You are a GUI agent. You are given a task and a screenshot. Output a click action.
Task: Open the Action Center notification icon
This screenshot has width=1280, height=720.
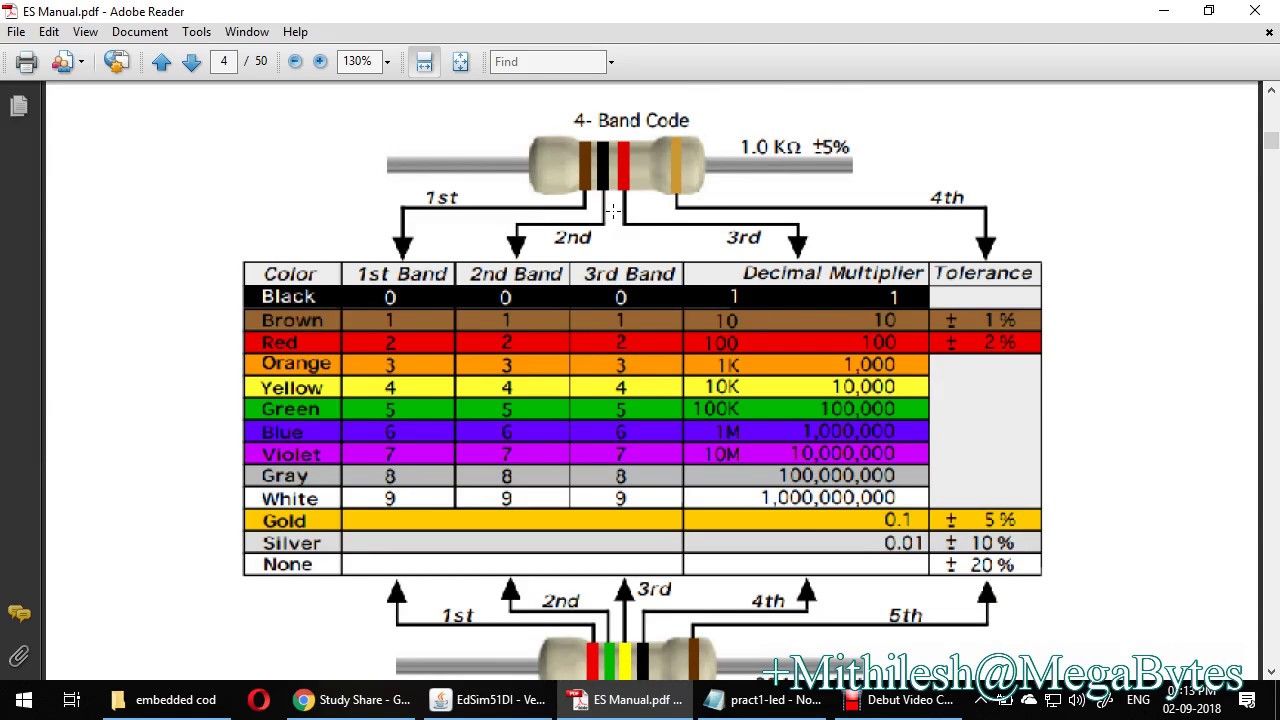pos(1248,700)
